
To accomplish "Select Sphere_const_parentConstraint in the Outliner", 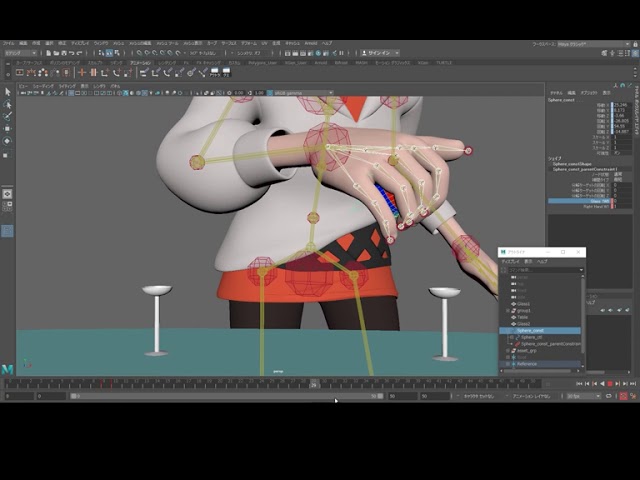I will point(551,344).
